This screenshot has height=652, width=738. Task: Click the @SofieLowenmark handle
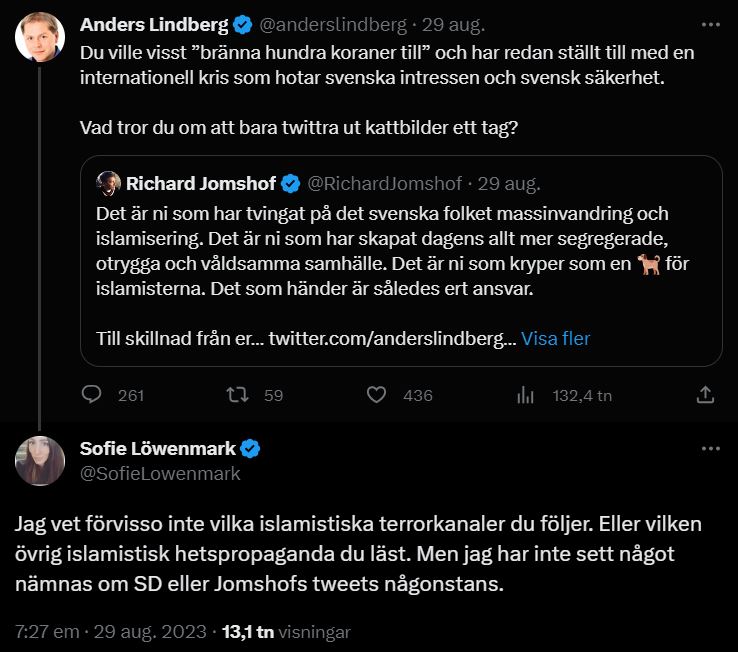(x=160, y=473)
